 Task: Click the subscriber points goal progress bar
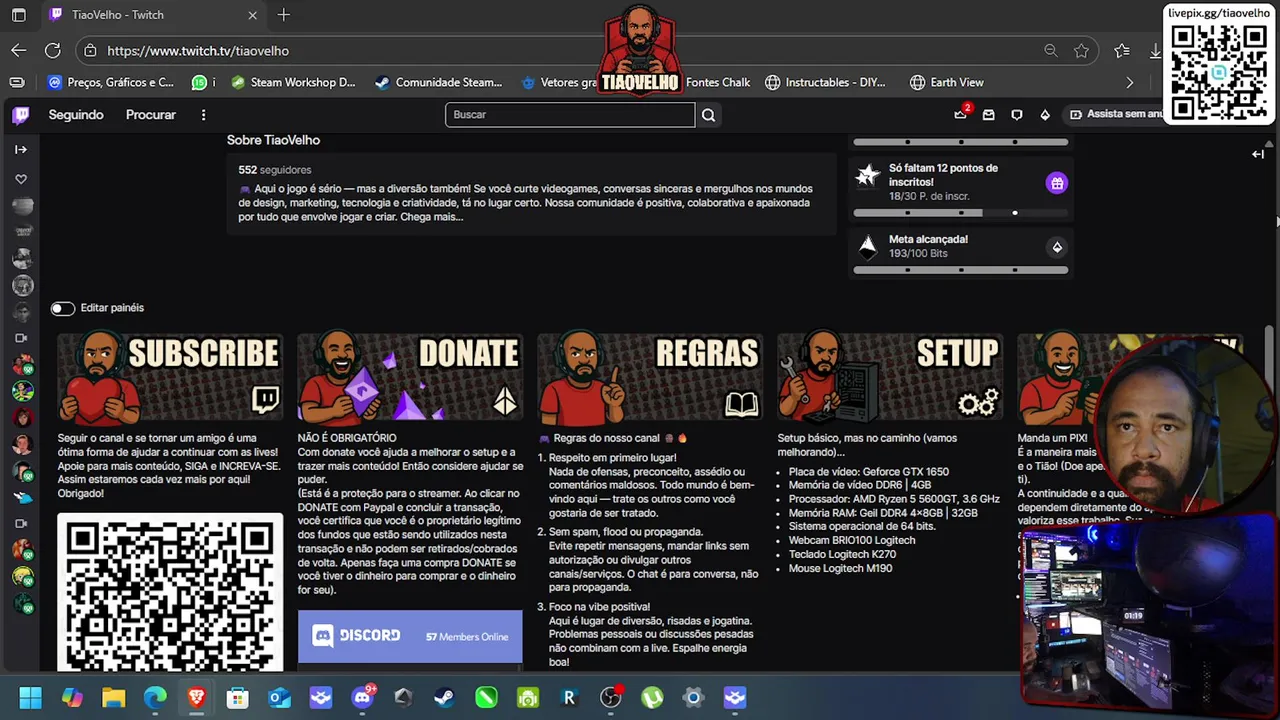coord(961,213)
